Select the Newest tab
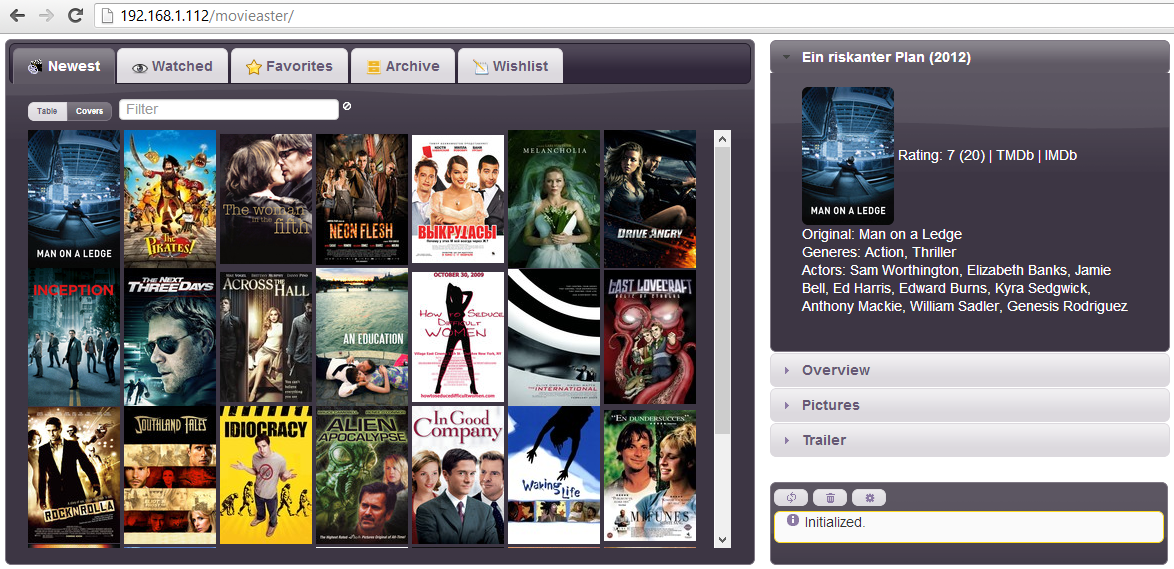 (64, 66)
